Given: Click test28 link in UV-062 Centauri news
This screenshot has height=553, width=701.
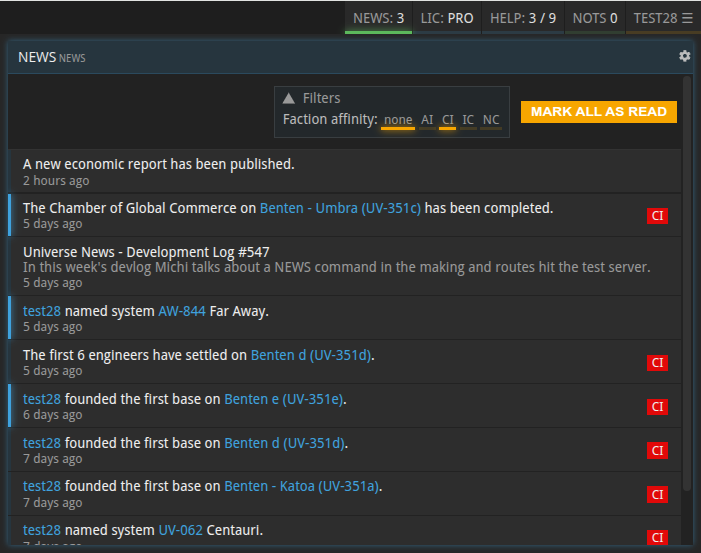Looking at the screenshot, I should click(x=42, y=530).
